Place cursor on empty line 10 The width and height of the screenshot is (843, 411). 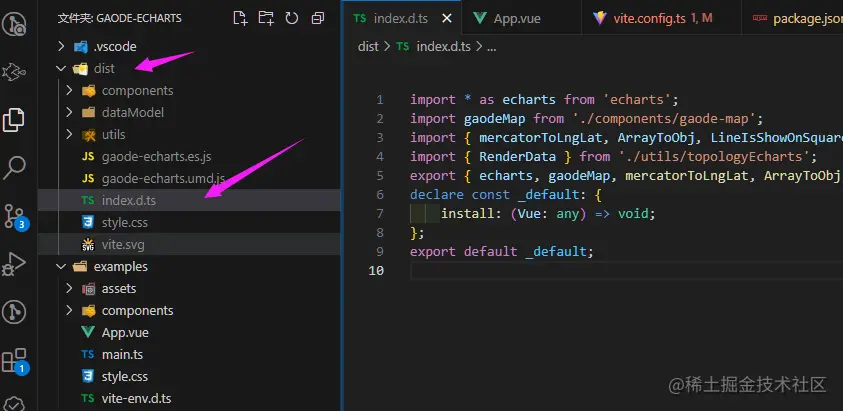tap(626, 271)
